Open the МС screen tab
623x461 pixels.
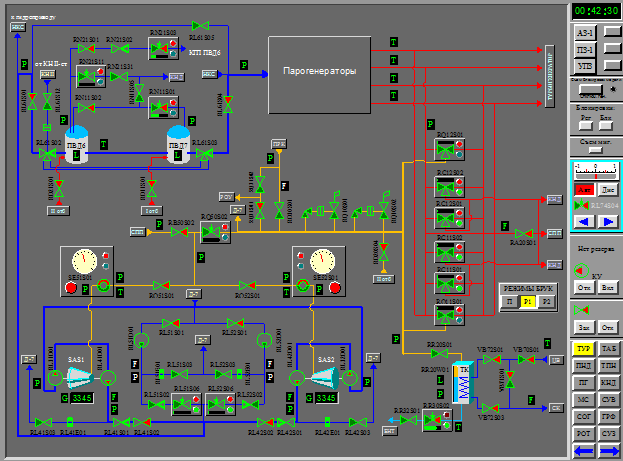[x=583, y=399]
